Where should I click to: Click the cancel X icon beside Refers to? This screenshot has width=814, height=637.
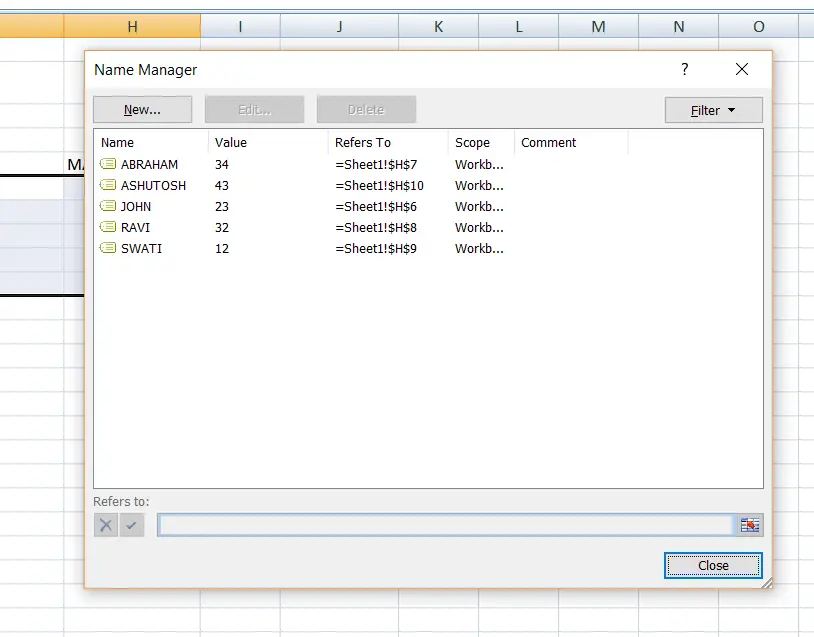pyautogui.click(x=105, y=525)
